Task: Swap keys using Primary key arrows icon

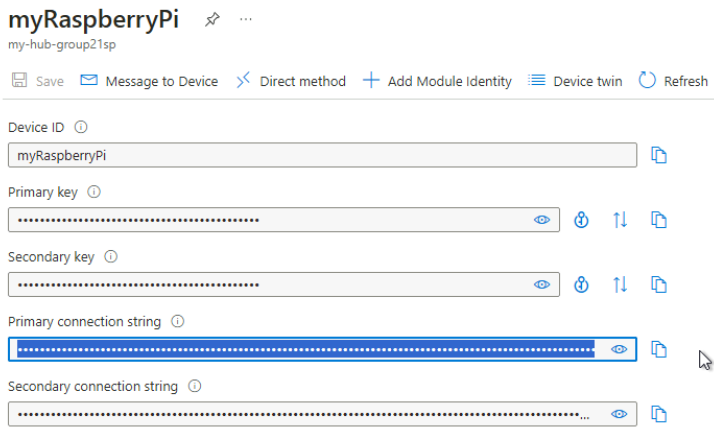Action: coord(620,220)
